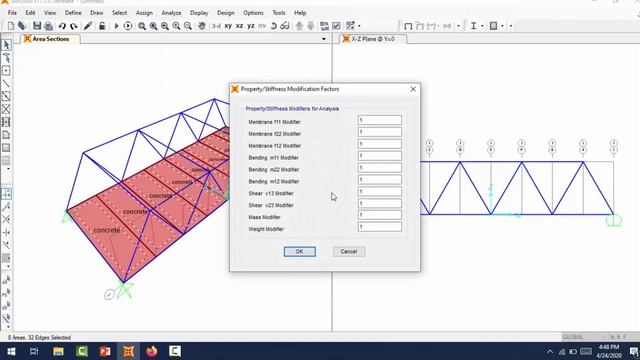
Task: Click the Print graphics toolbar icon
Action: coord(48,26)
